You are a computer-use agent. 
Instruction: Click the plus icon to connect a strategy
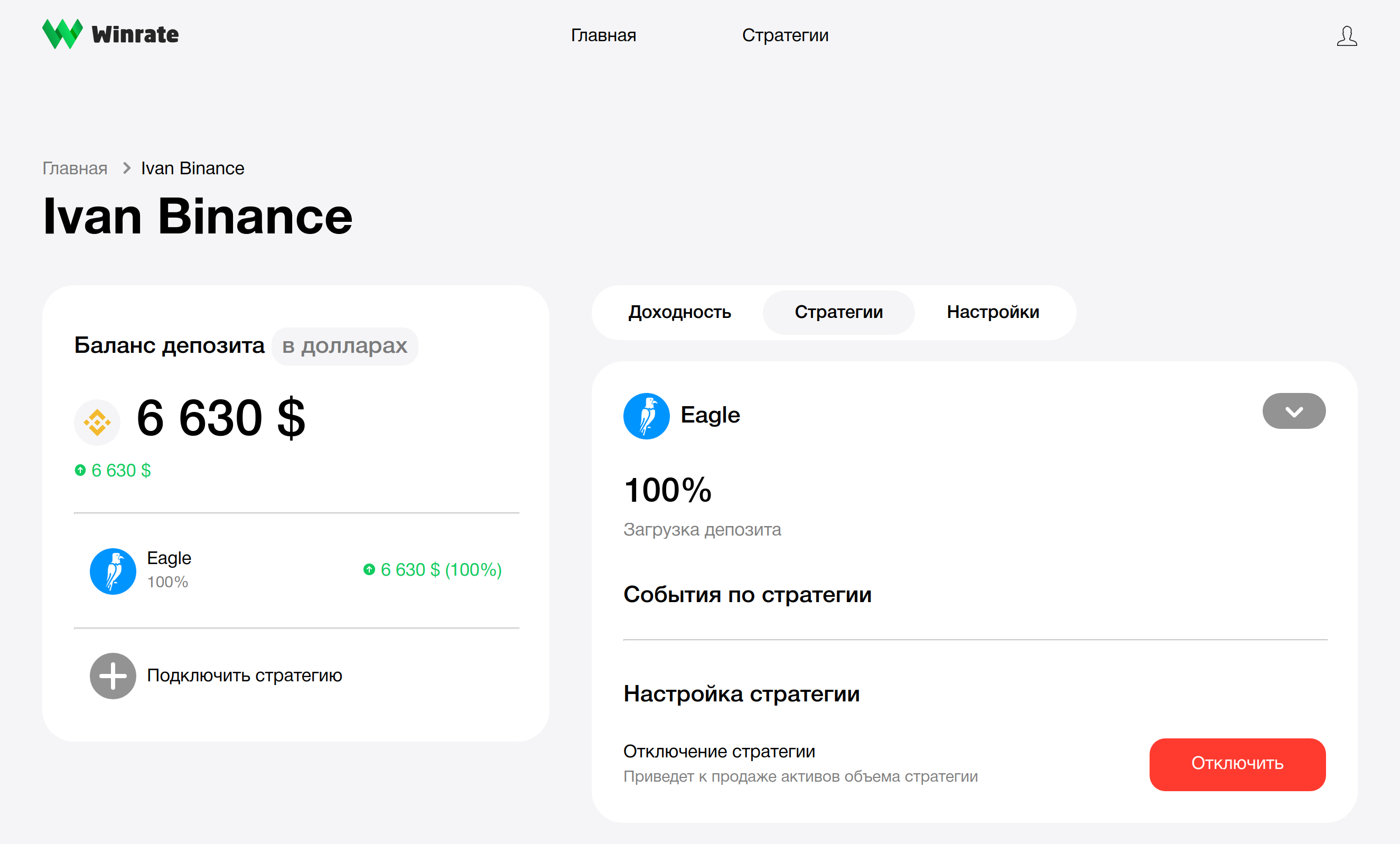(113, 676)
